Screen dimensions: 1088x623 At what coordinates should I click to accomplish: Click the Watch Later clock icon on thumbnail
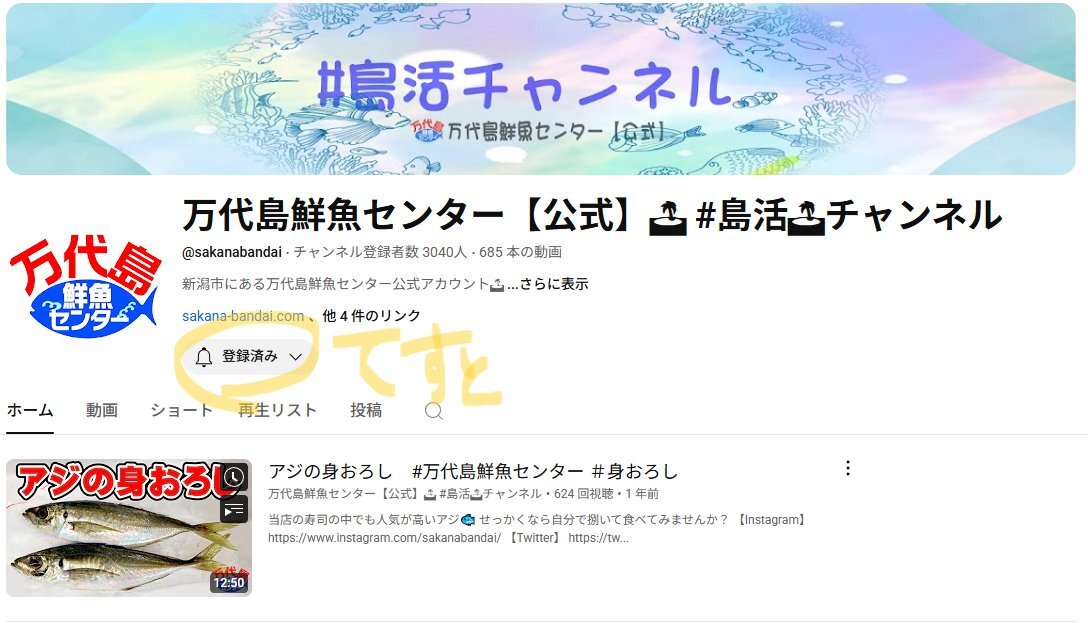pos(235,477)
